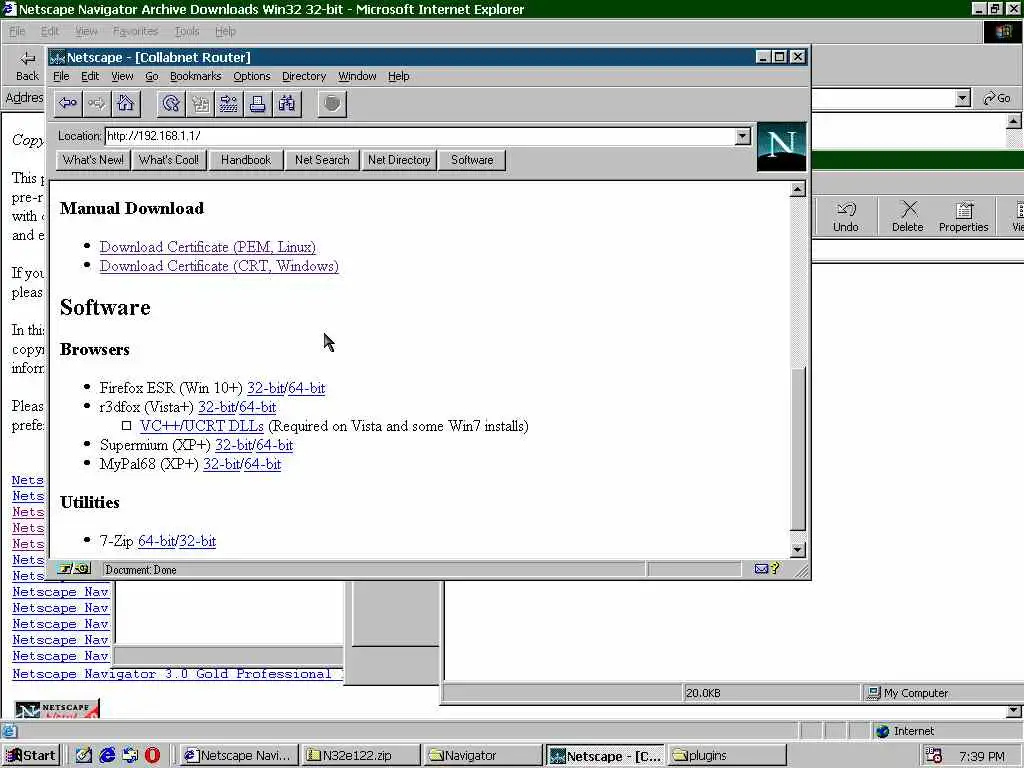
Task: Open the Favorites menu in Internet Explorer
Action: coord(135,31)
